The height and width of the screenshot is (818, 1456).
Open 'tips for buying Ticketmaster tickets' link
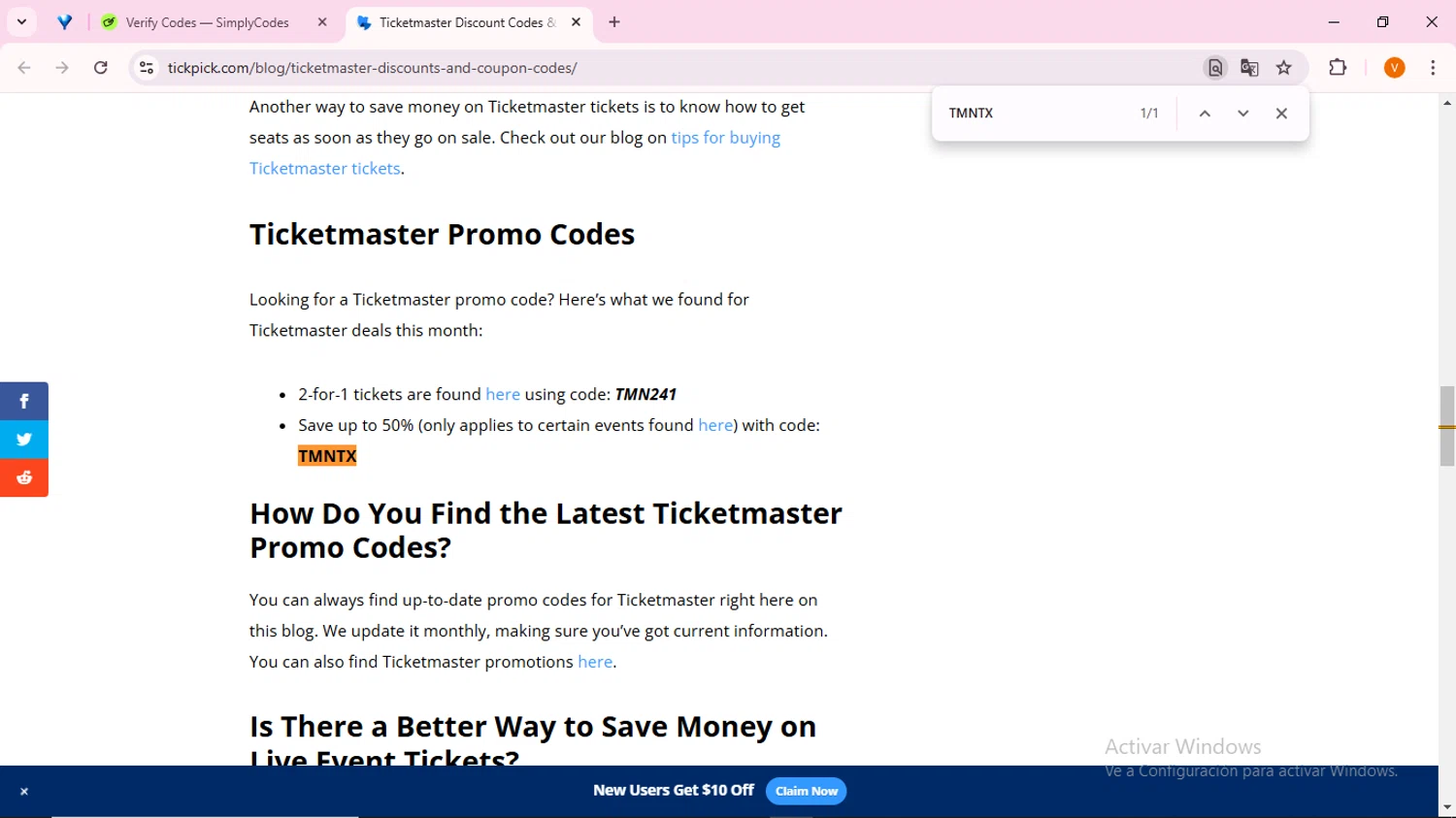point(514,153)
